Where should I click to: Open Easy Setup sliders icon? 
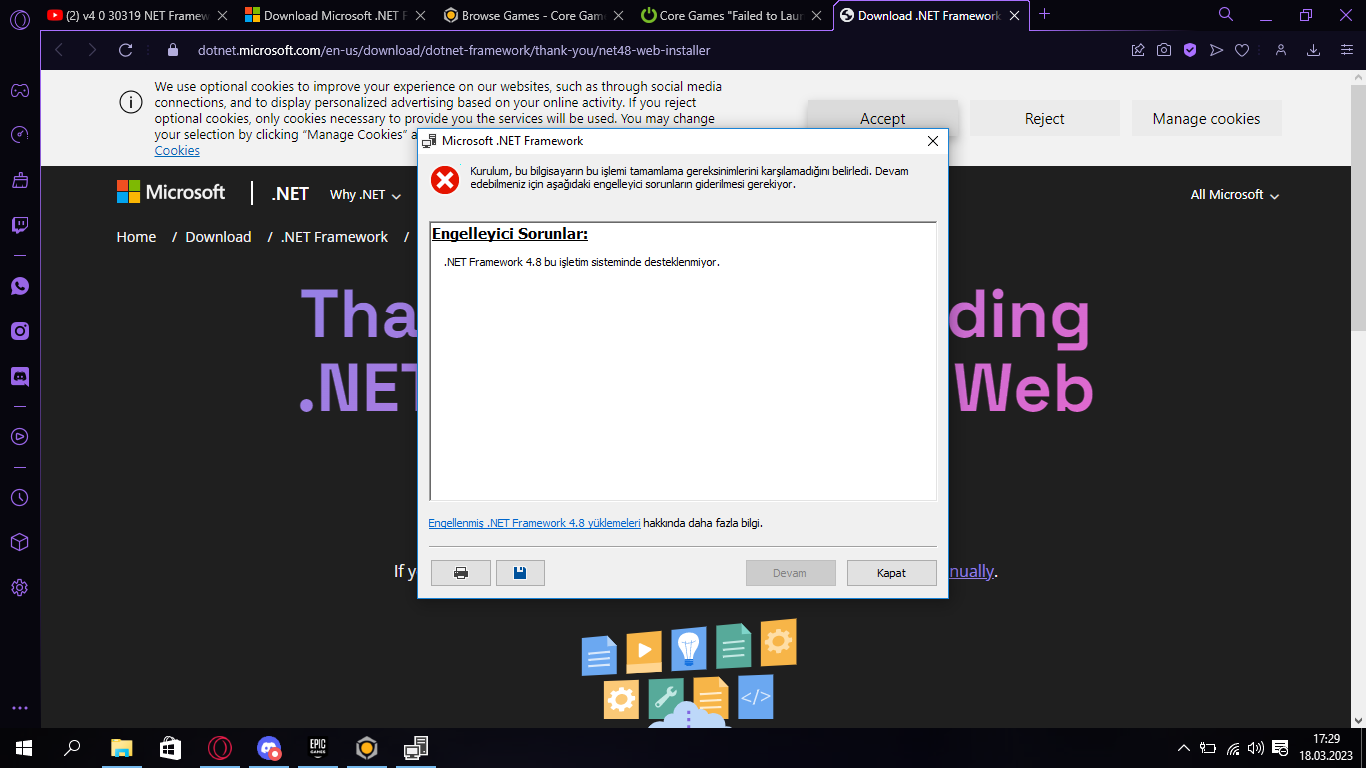coord(1346,50)
